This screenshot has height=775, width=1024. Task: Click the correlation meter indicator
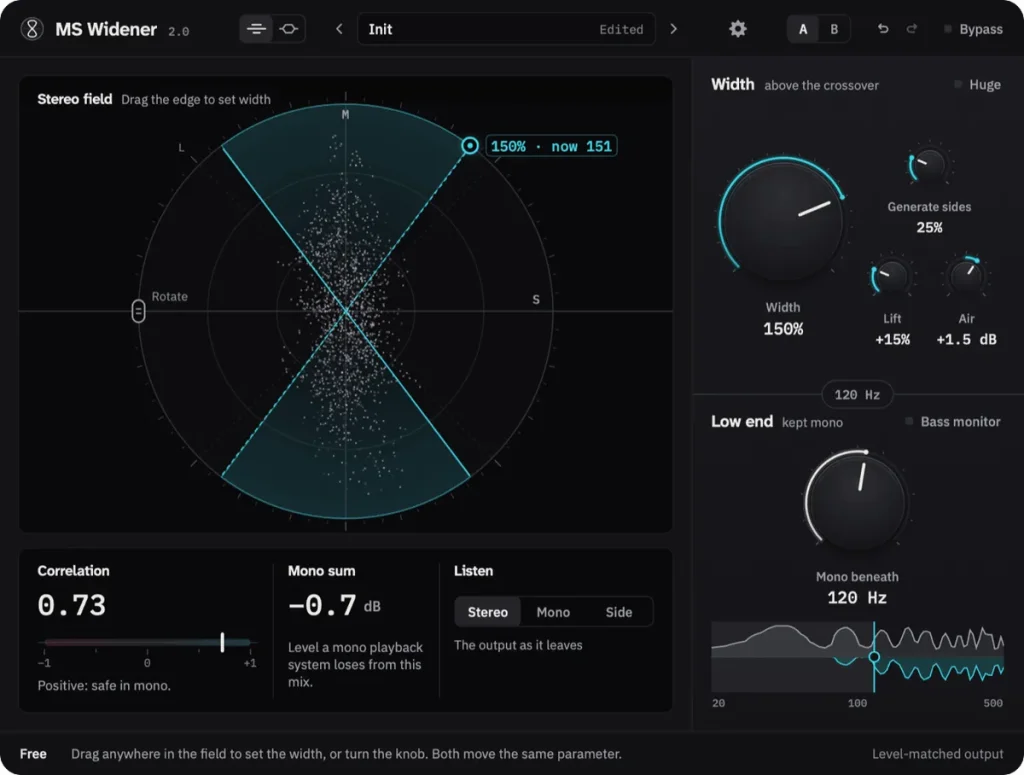pos(222,642)
